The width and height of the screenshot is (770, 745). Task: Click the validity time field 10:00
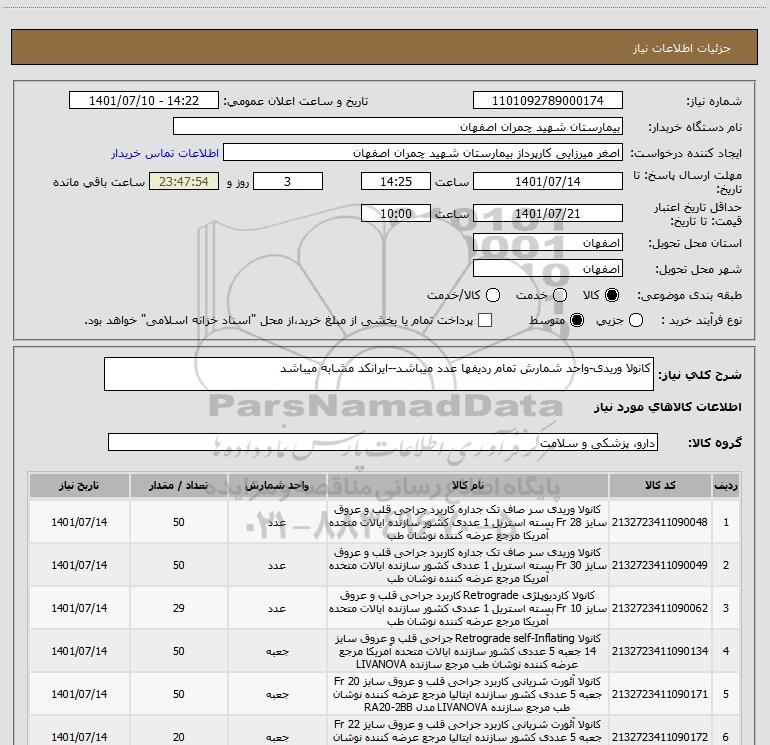(x=396, y=213)
